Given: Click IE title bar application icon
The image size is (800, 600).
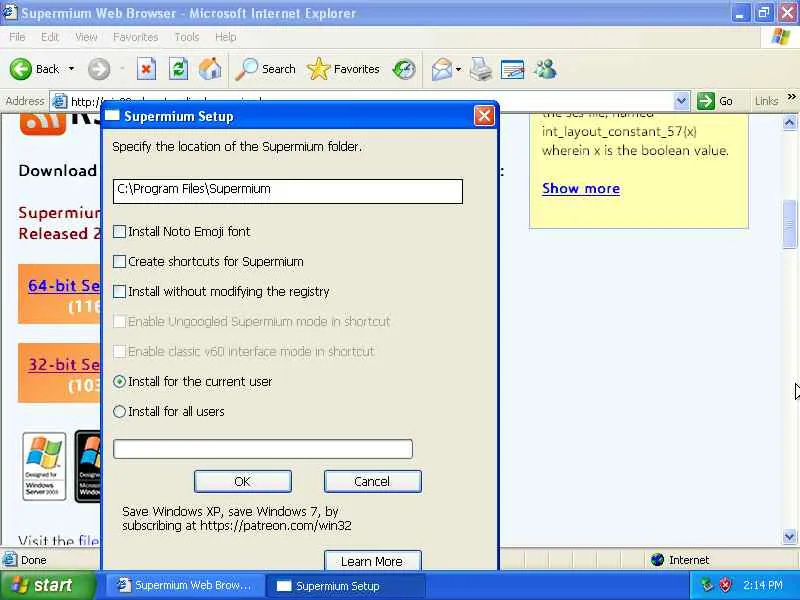Looking at the screenshot, I should tap(9, 12).
